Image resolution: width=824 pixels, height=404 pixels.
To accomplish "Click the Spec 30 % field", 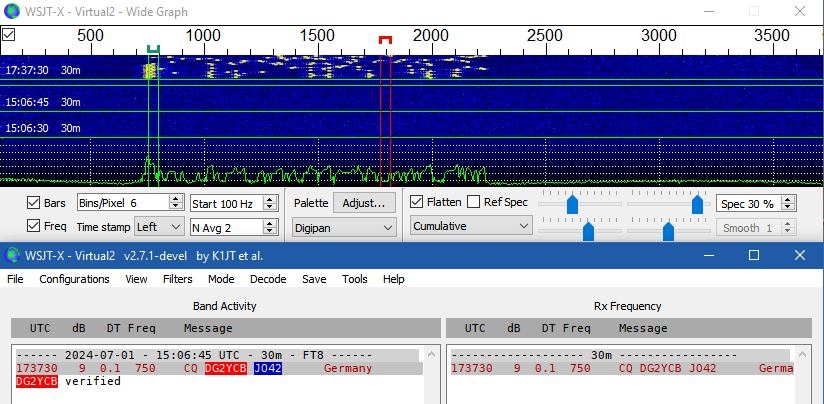I will pyautogui.click(x=749, y=204).
